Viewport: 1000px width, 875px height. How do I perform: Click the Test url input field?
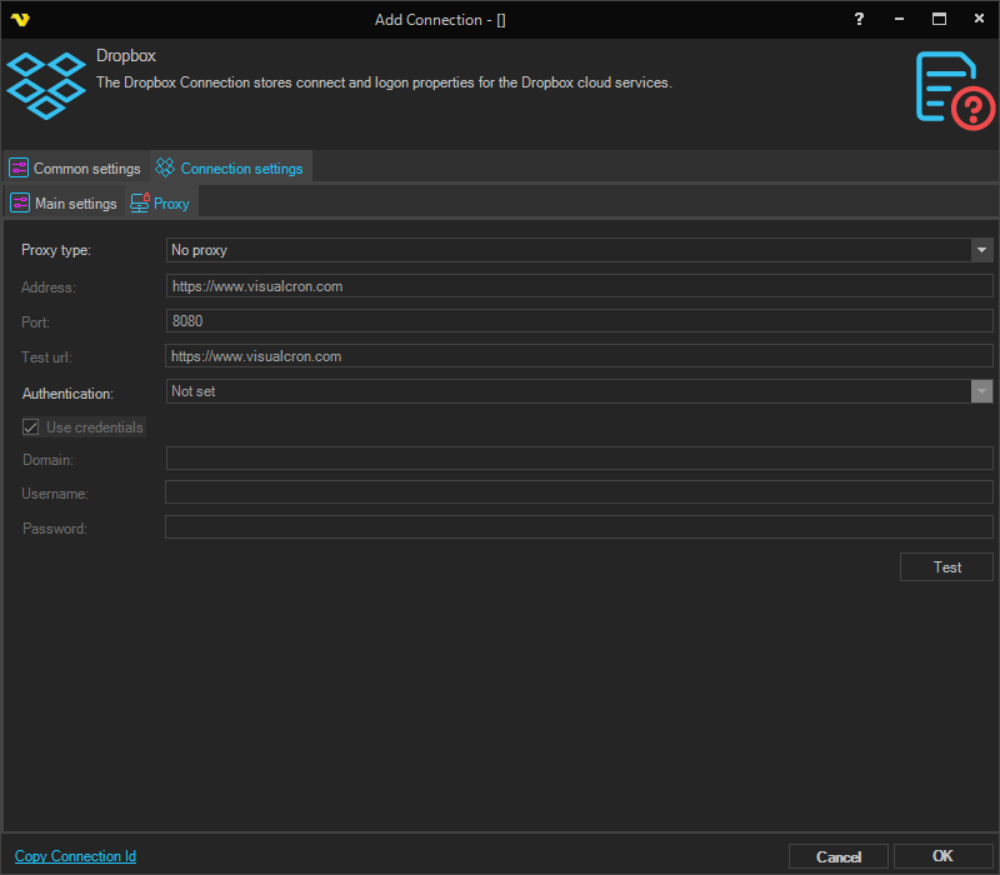click(x=578, y=356)
